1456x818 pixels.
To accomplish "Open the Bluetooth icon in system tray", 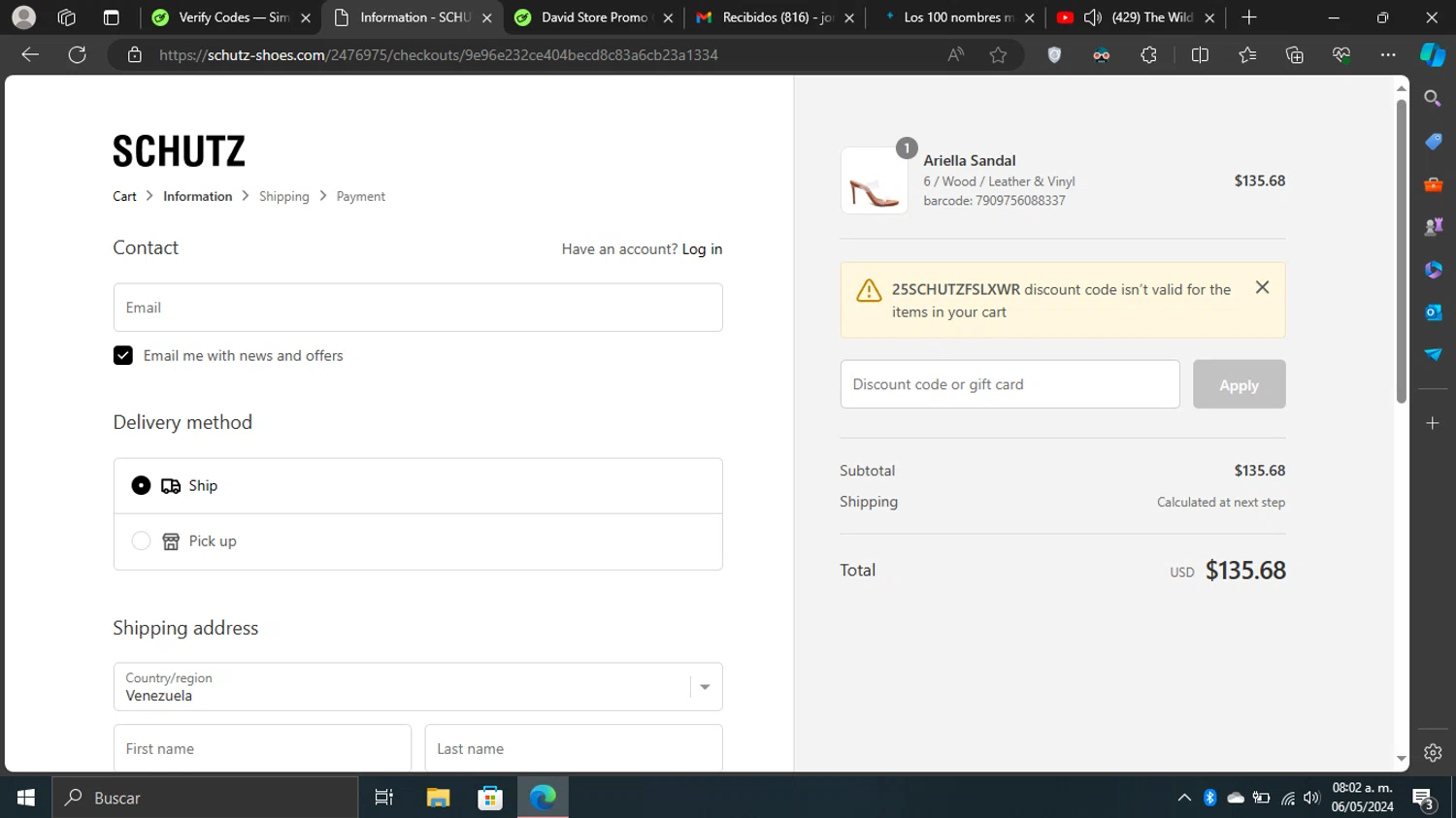I will 1209,798.
